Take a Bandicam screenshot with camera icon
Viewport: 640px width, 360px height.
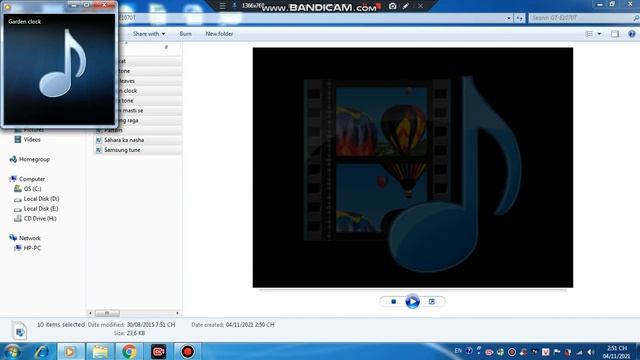[392, 6]
